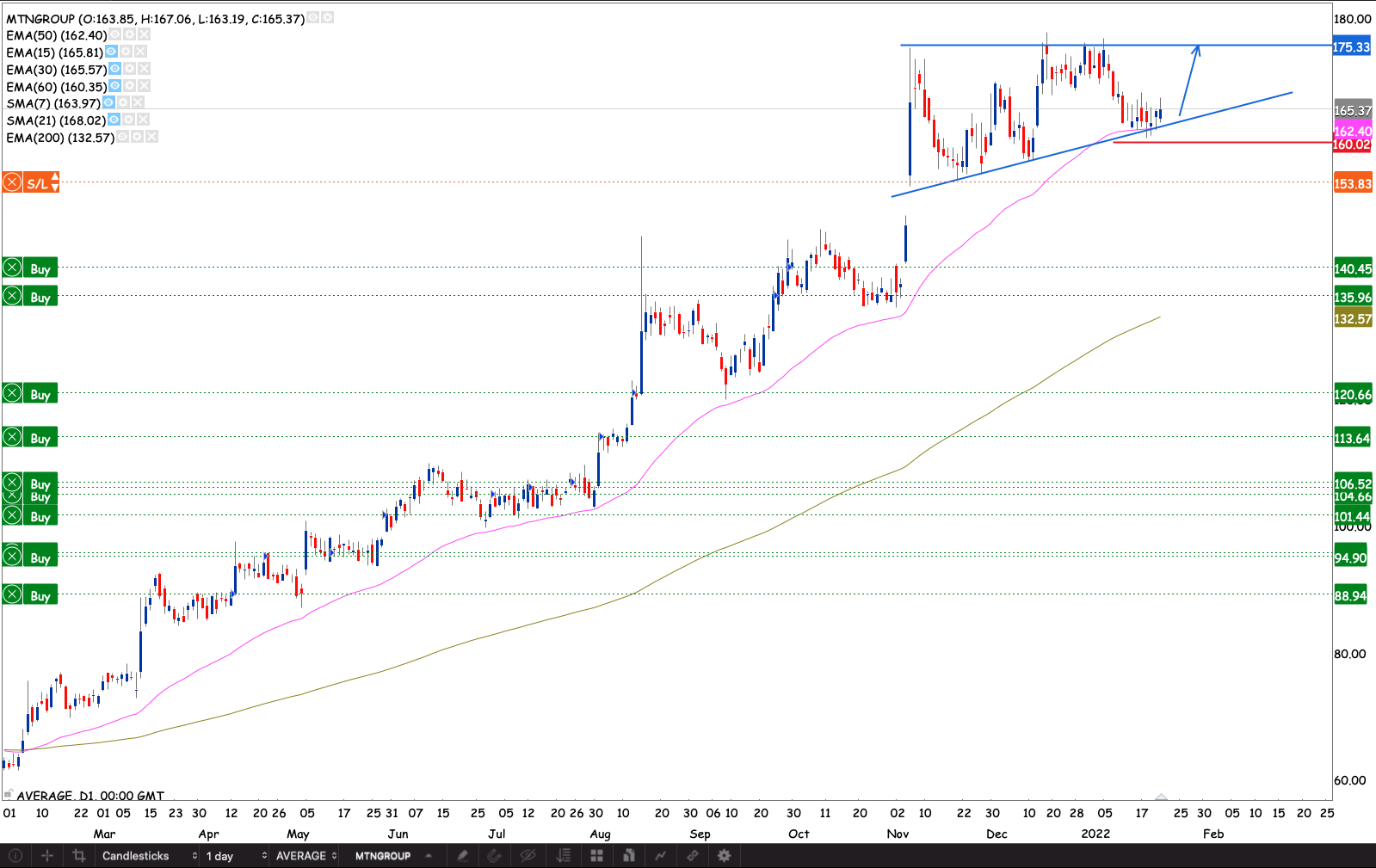This screenshot has width=1376, height=868.
Task: Toggle visibility of EMA(15) indicator
Action: [111, 52]
